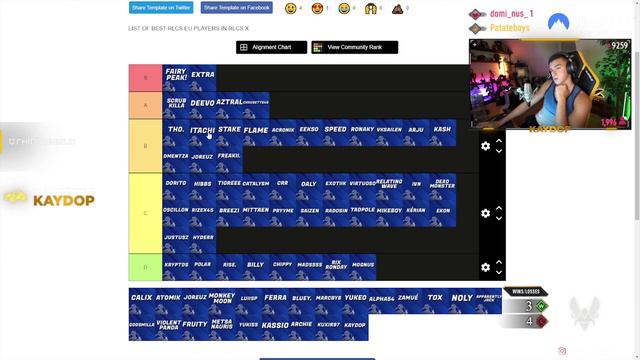
Task: Move the C tier row up
Action: (x=499, y=208)
